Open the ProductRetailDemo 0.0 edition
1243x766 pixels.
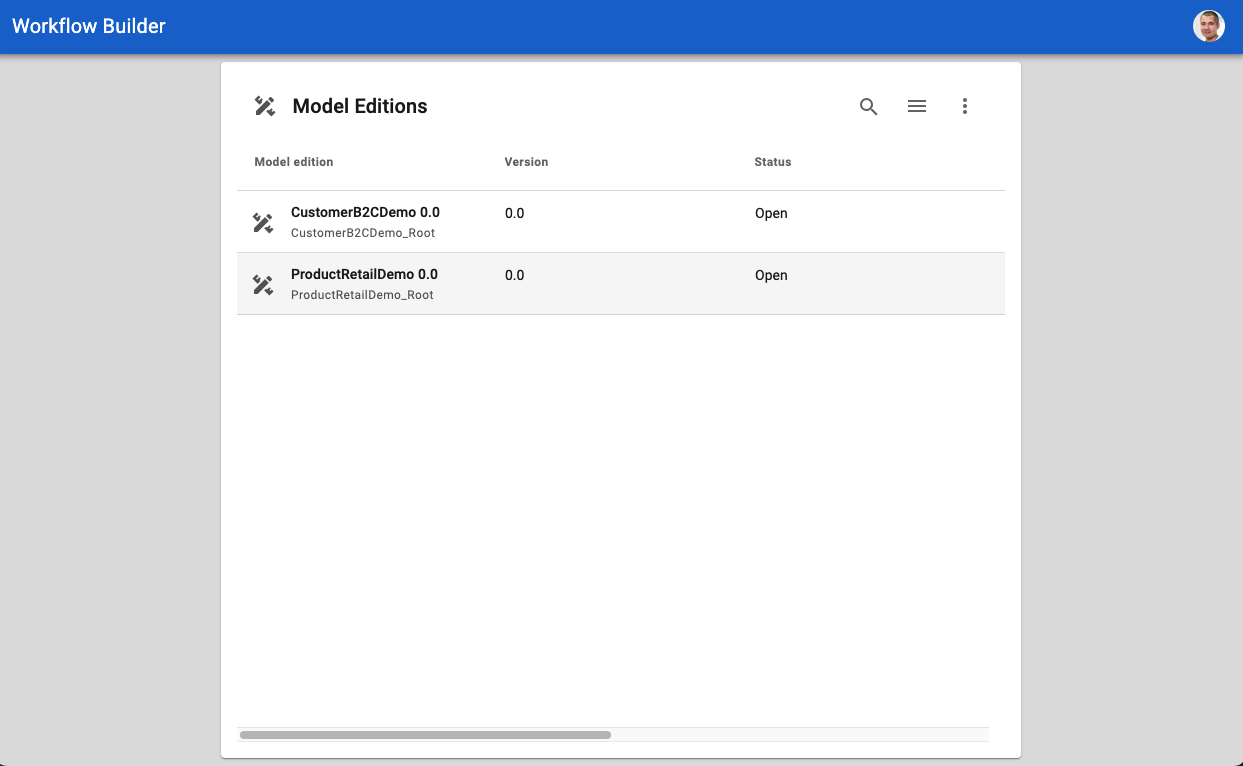364,273
